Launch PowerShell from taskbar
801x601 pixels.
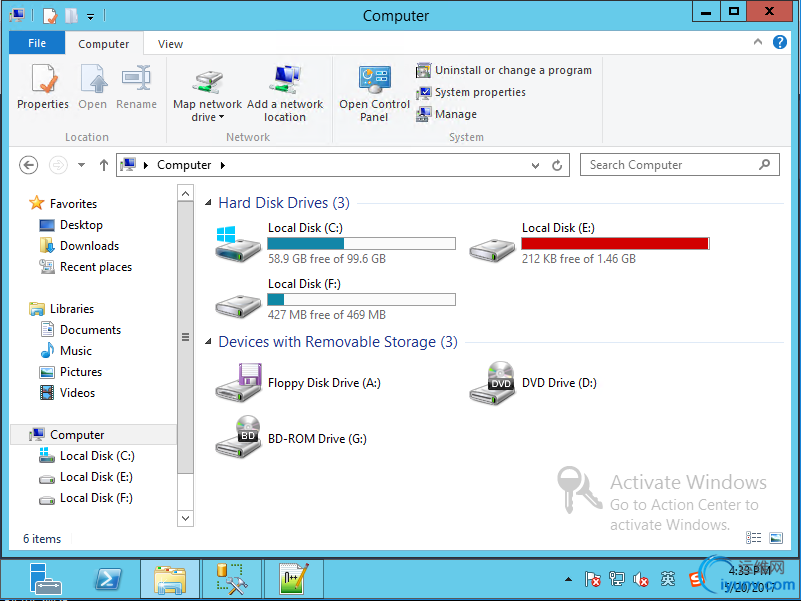tap(108, 579)
